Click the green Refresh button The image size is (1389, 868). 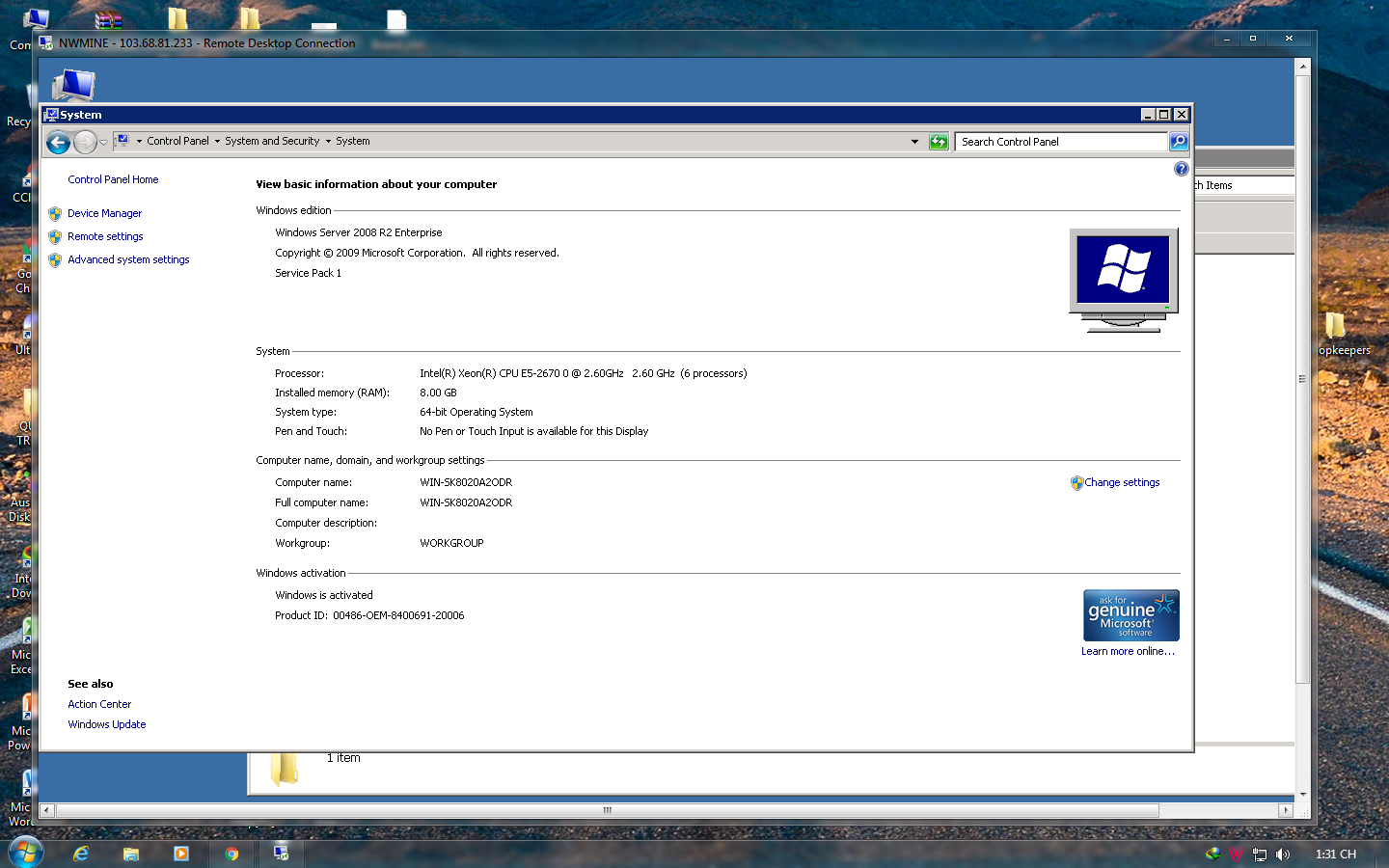939,142
